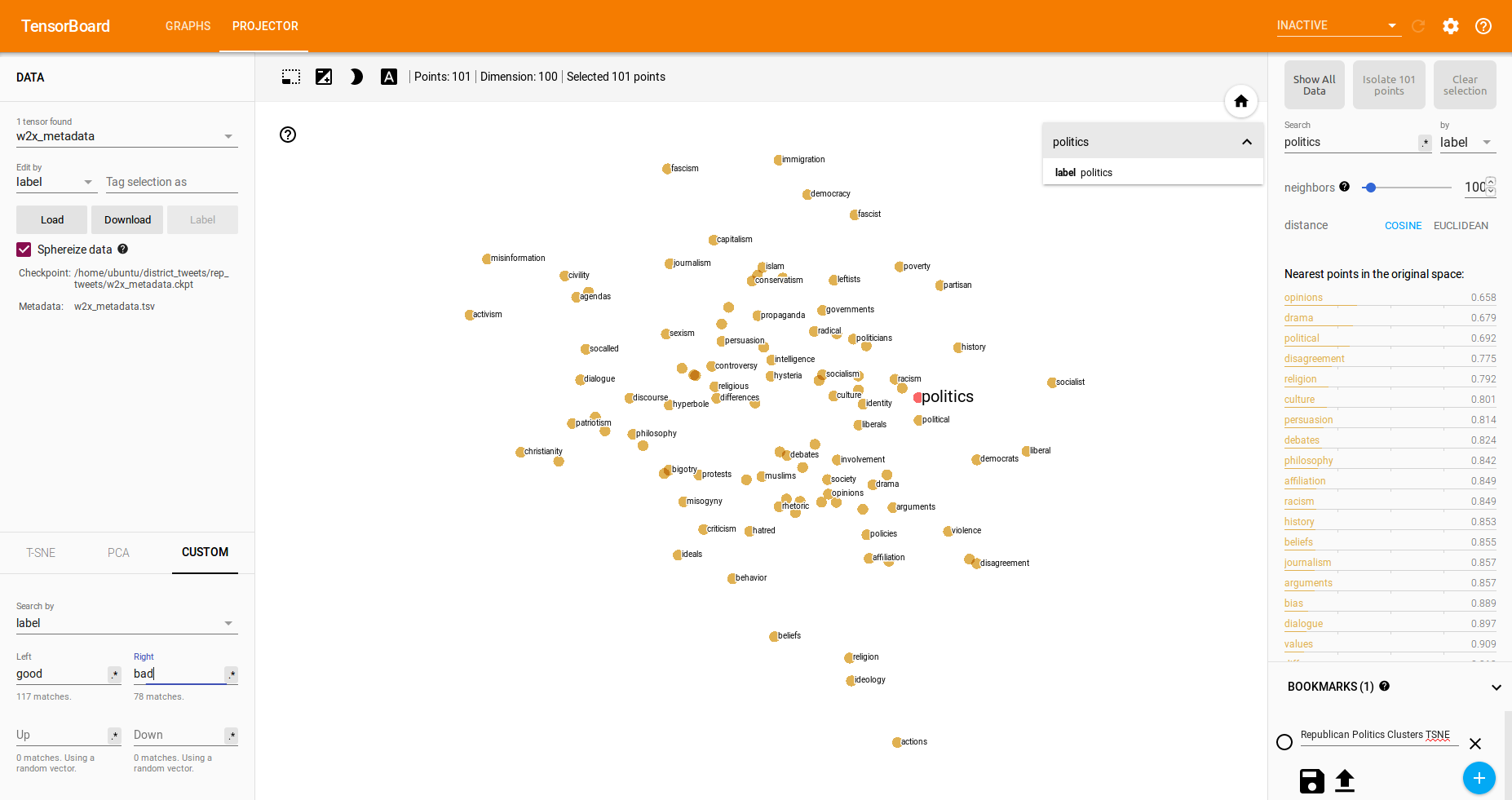Remove the Republican Politics Clusters TSNE bookmark
The height and width of the screenshot is (800, 1512).
click(x=1474, y=743)
